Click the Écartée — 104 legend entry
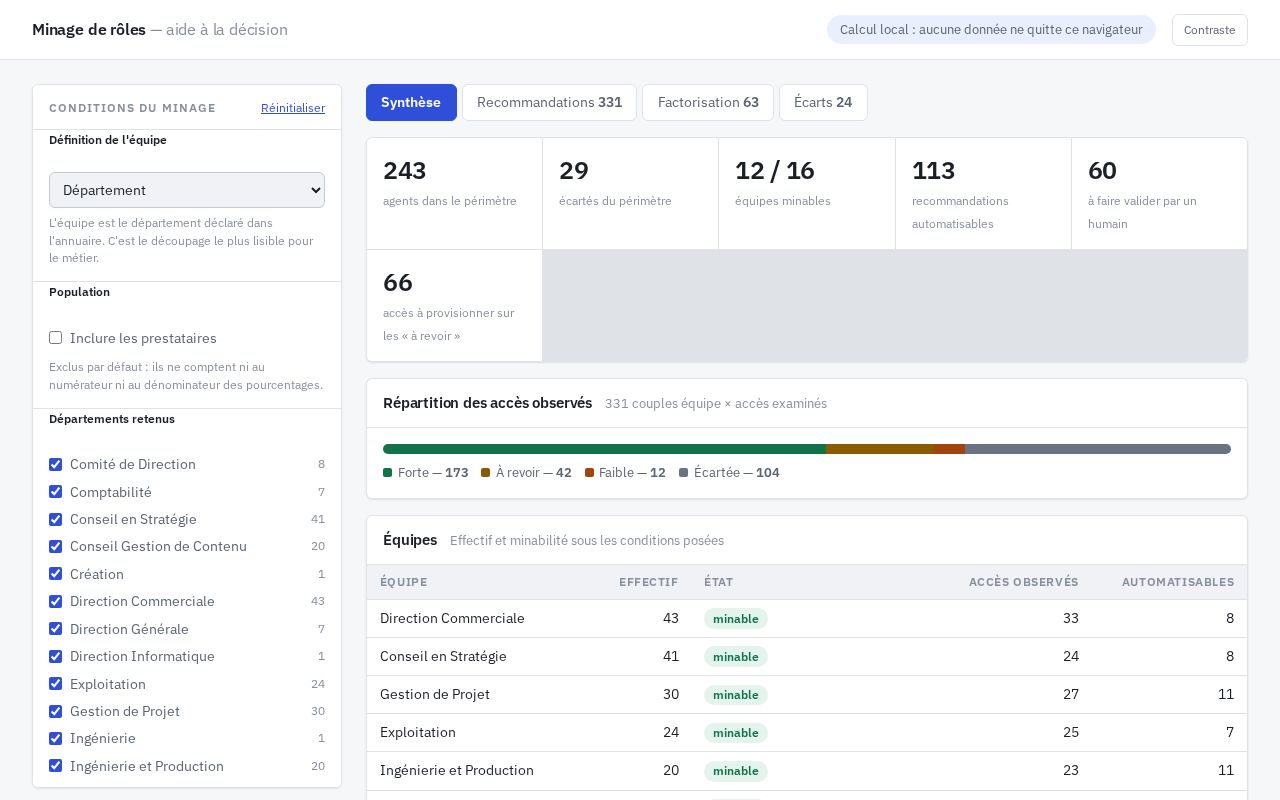The height and width of the screenshot is (800, 1280). (729, 472)
